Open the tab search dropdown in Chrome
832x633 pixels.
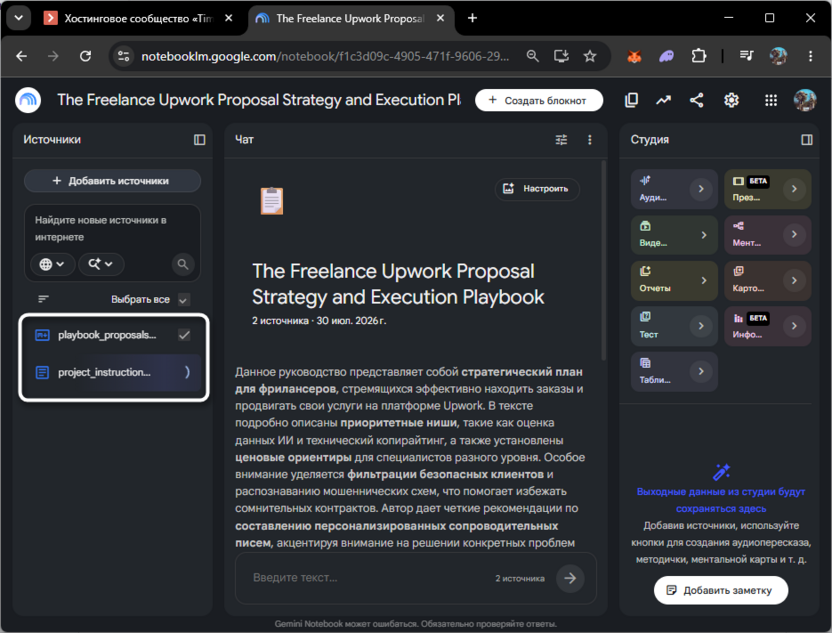(19, 18)
